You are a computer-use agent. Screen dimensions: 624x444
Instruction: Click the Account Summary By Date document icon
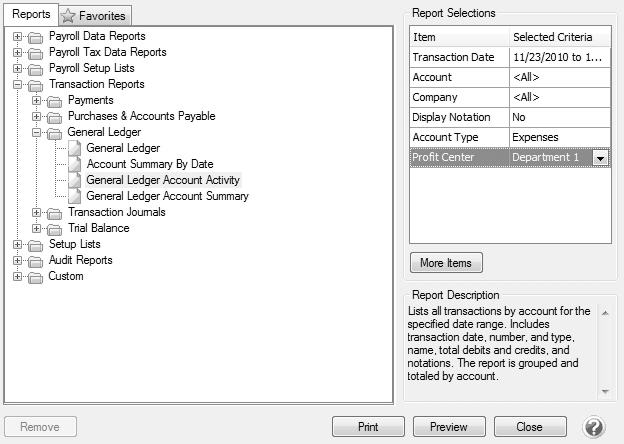(74, 164)
